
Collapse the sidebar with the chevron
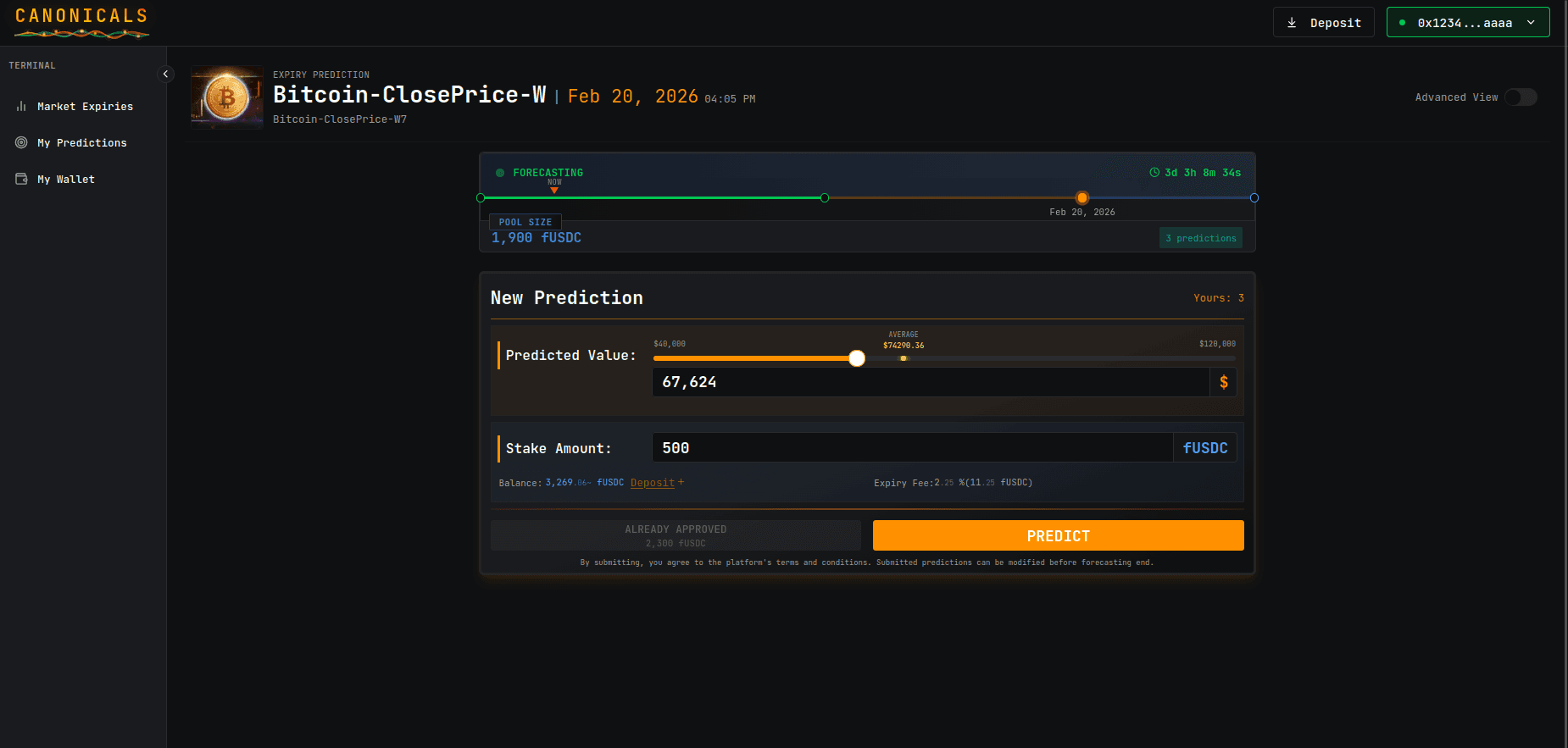(x=165, y=75)
